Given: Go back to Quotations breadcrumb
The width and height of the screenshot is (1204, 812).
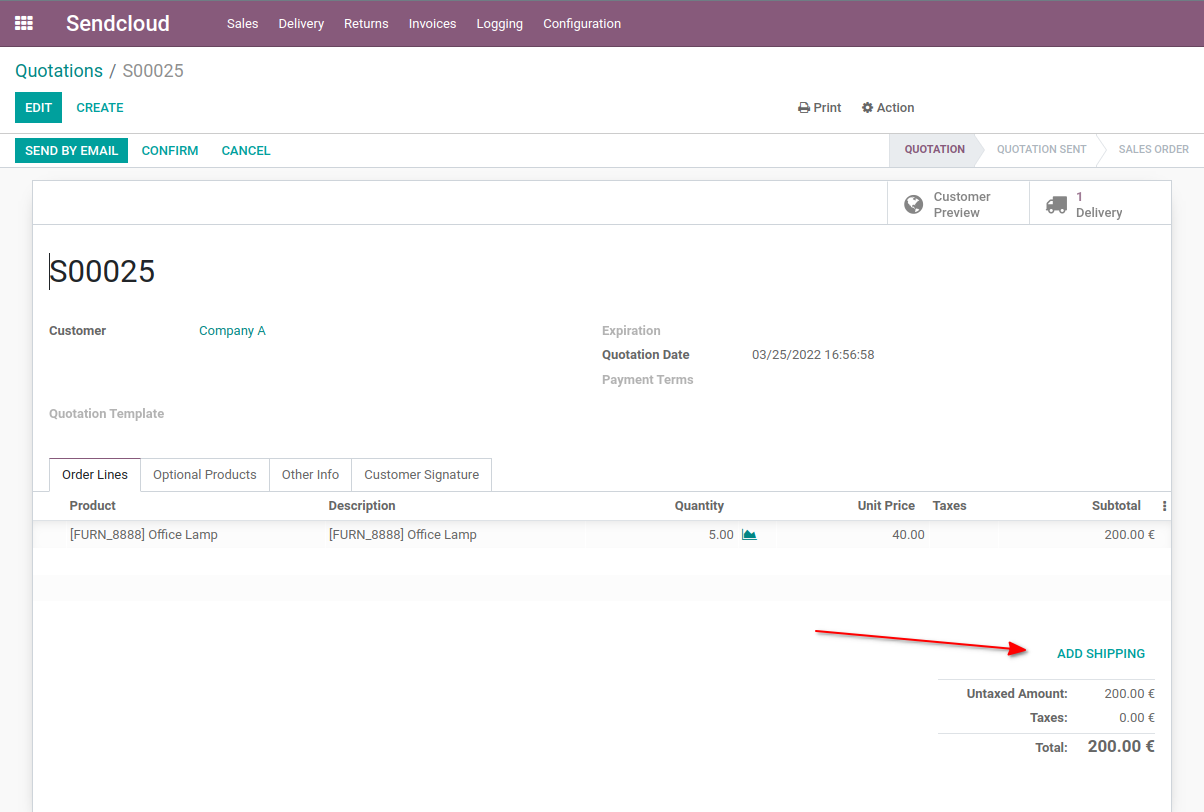Looking at the screenshot, I should click(x=59, y=71).
